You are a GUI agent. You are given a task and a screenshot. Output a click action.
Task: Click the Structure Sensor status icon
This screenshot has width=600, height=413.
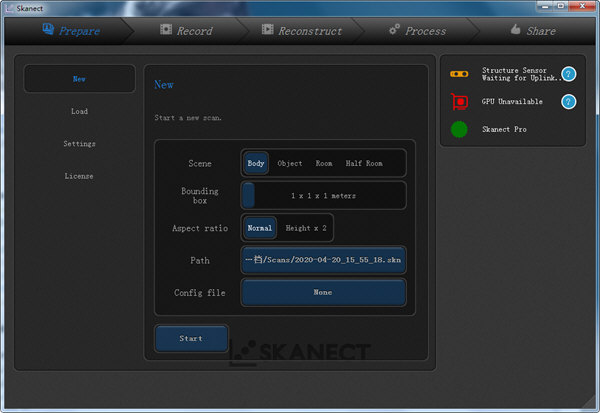(459, 74)
